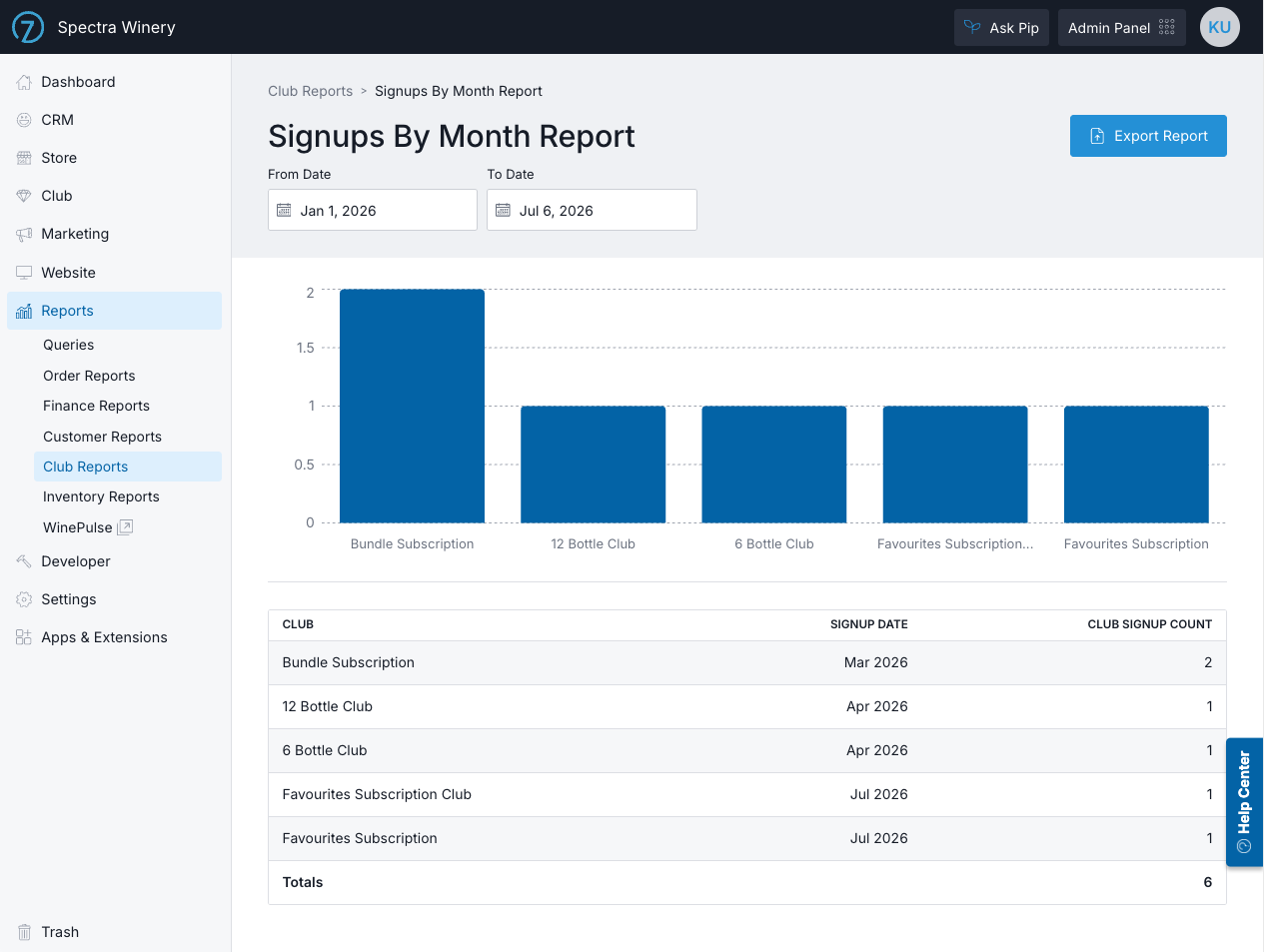Click the 6 Bottle Club chart bar
The image size is (1264, 952).
click(x=774, y=465)
